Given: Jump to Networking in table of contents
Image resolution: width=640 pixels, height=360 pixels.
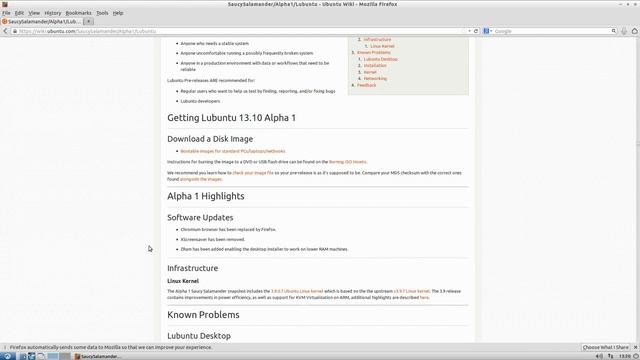Looking at the screenshot, I should 375,79.
